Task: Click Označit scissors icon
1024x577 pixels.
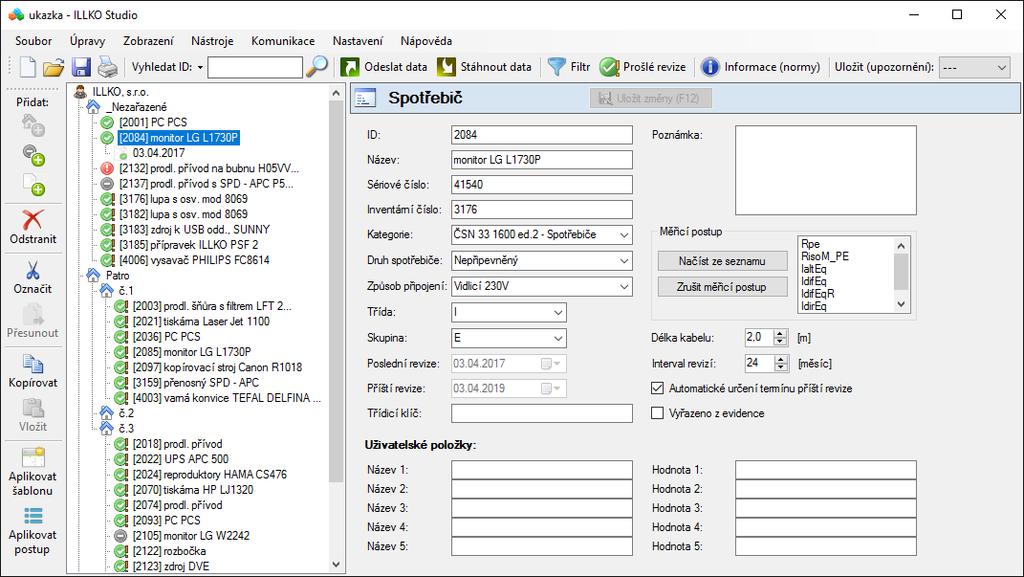Action: pos(33,270)
